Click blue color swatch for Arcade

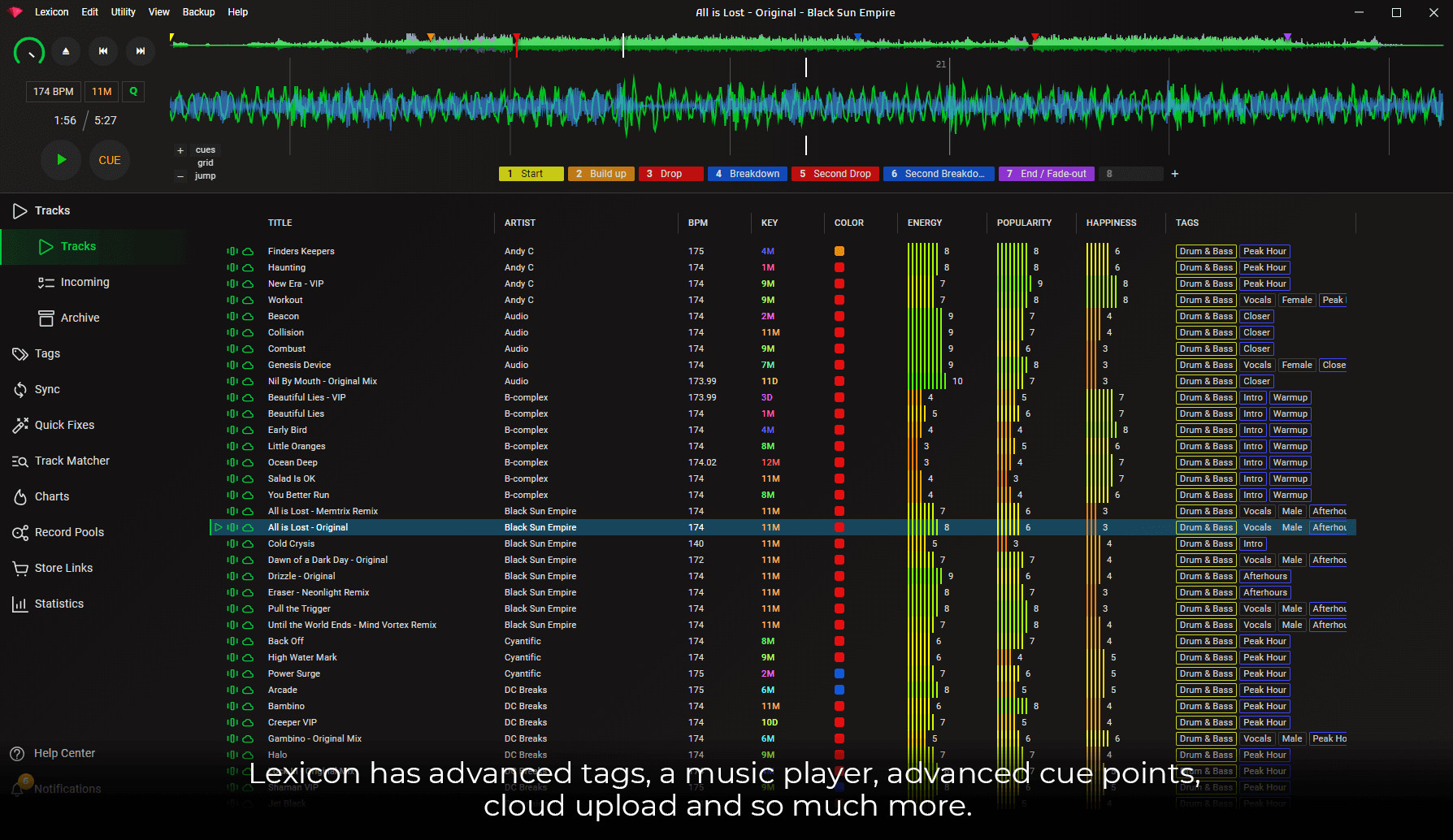click(x=839, y=690)
